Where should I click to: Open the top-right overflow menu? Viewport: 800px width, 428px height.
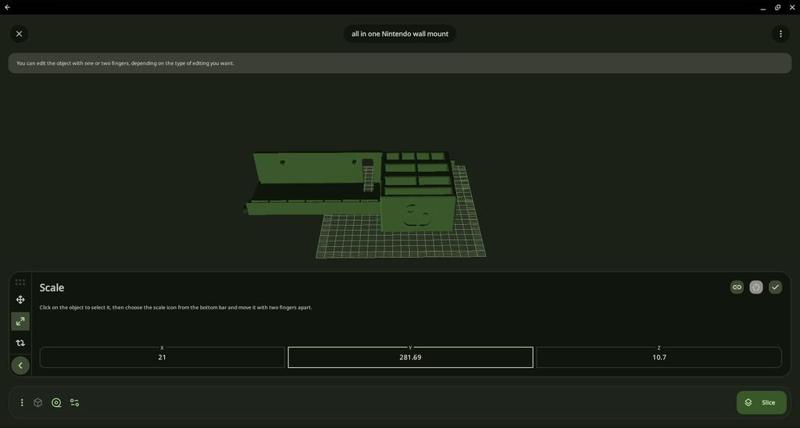coord(780,34)
